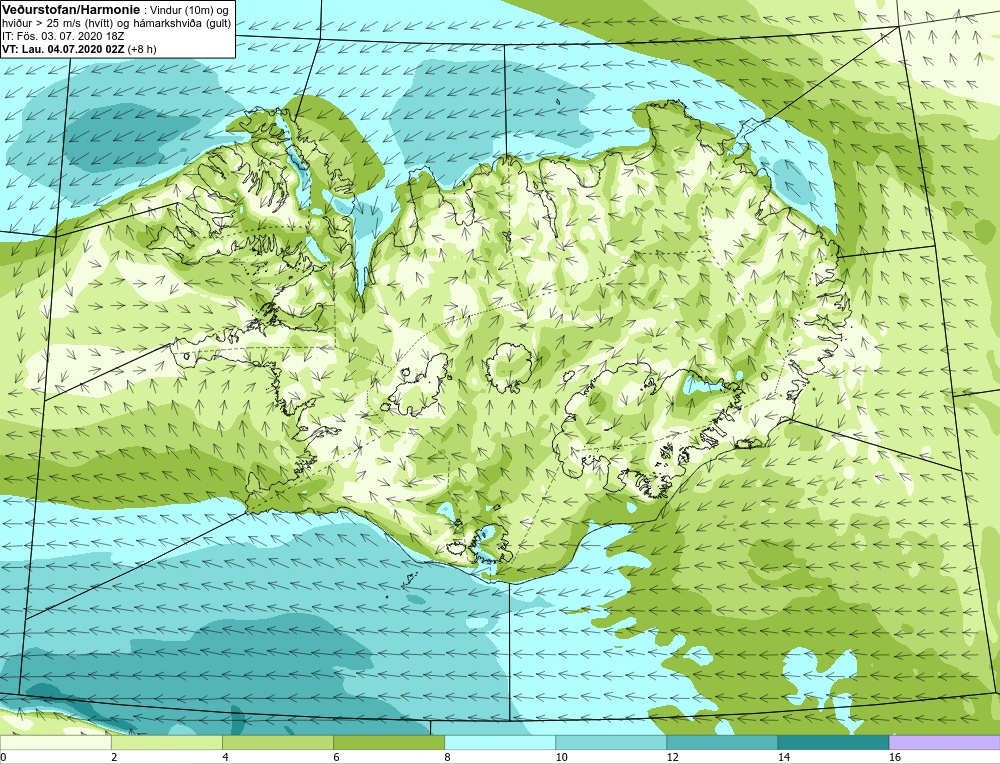Click the legend scale label '2'
1000x764 pixels.
114,757
